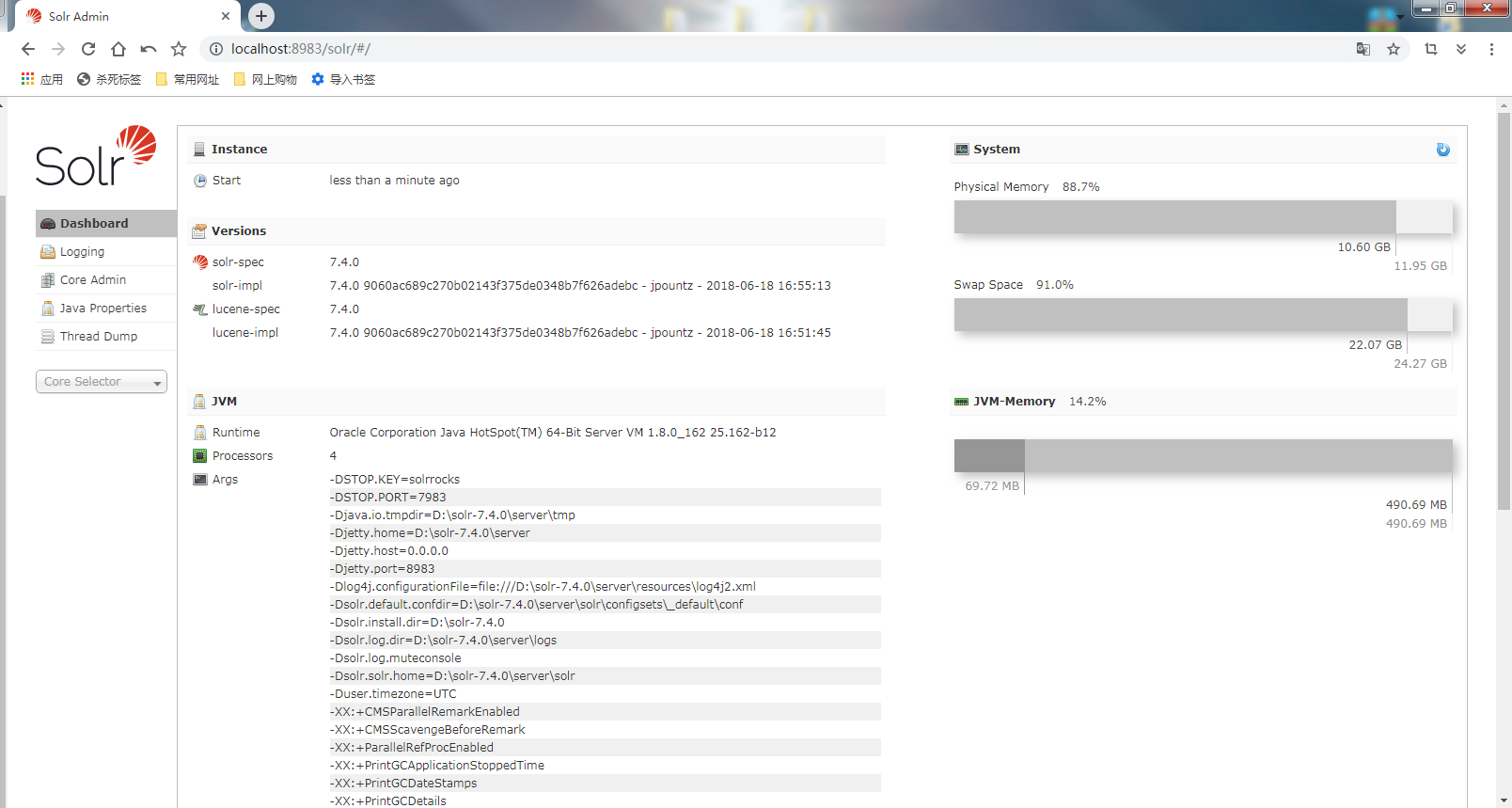Click the Oracle Corporation runtime value
The width and height of the screenshot is (1512, 808).
[553, 433]
